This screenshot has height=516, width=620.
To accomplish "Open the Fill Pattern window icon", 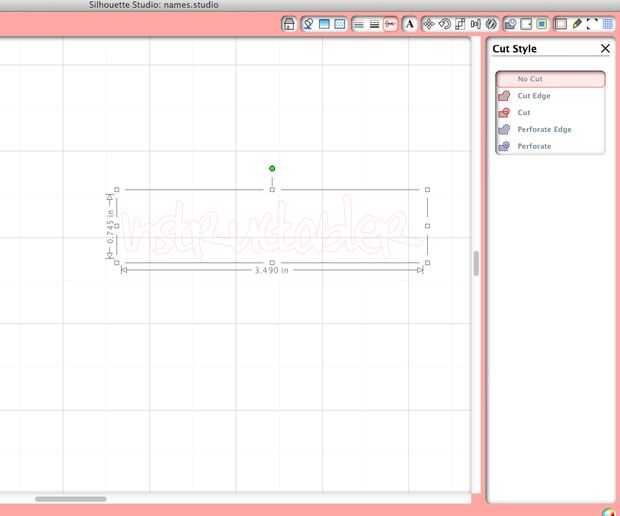I will point(340,24).
